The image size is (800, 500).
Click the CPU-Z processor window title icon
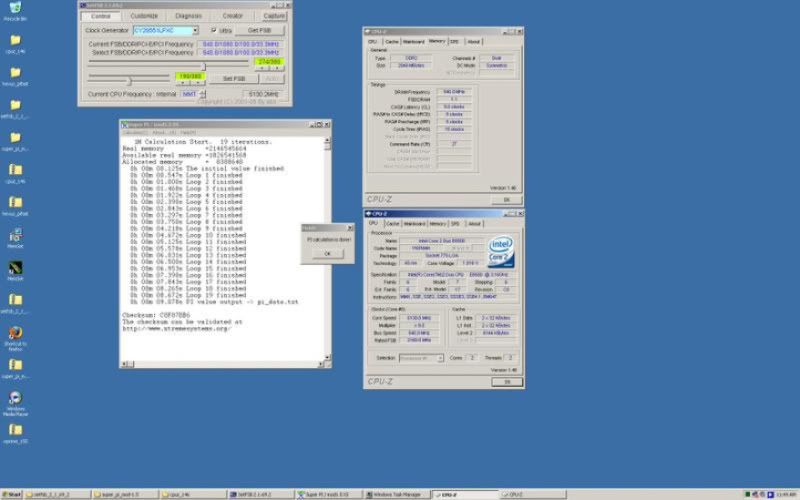tap(368, 214)
